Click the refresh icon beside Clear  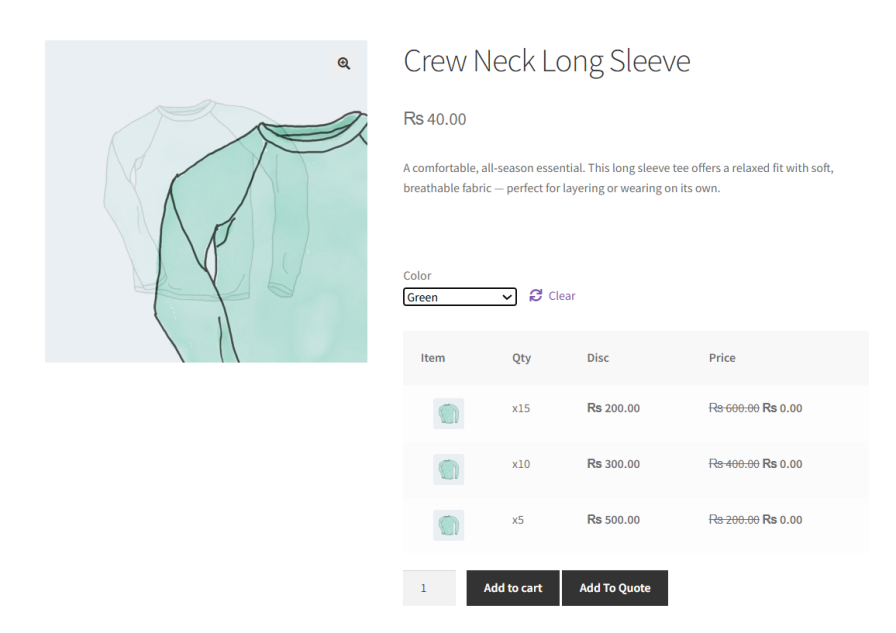(x=536, y=295)
